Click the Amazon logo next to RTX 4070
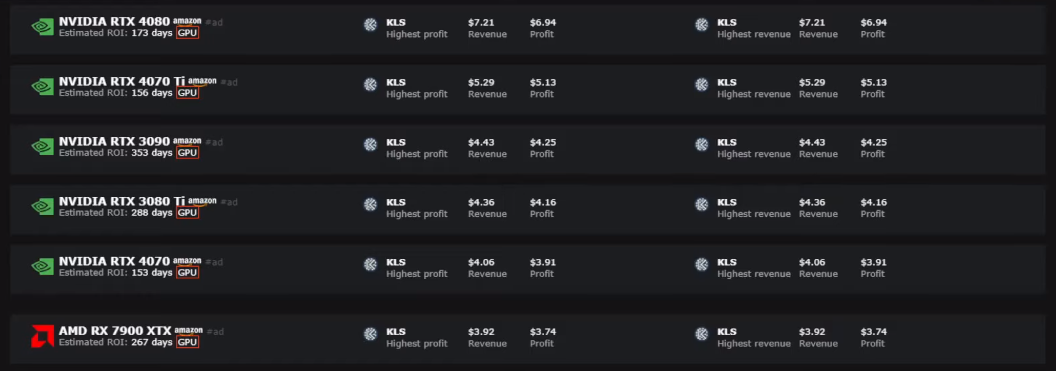Image resolution: width=1056 pixels, height=371 pixels. [x=187, y=261]
